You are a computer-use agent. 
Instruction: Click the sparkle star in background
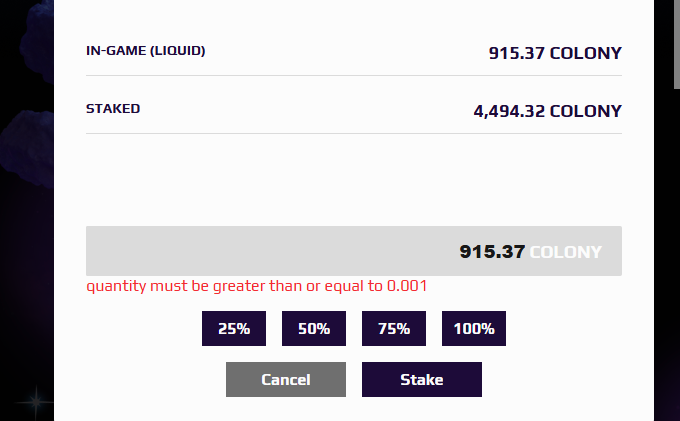coord(36,402)
